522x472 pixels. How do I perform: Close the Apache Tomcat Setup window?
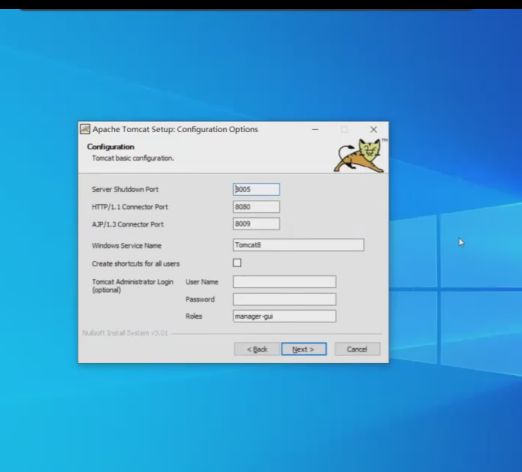click(374, 129)
